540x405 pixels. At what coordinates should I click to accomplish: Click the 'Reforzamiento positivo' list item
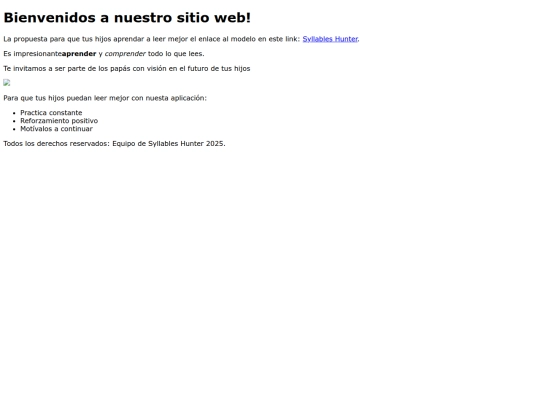point(59,121)
